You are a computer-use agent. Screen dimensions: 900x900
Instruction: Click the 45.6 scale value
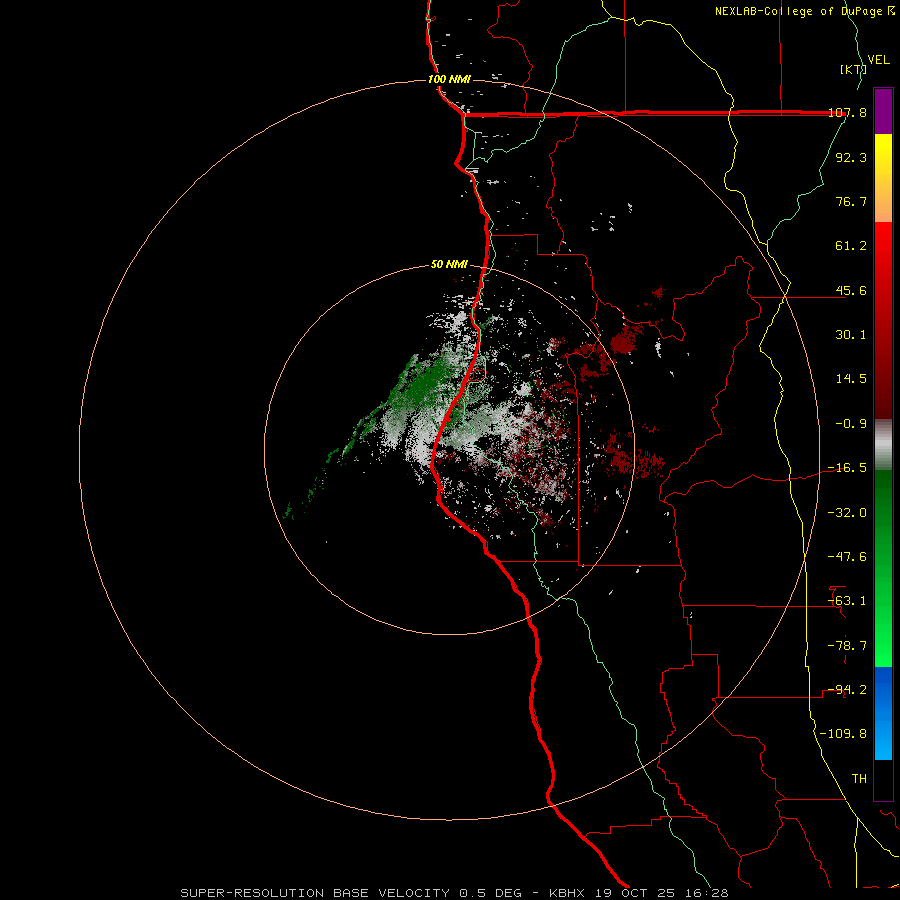pos(851,290)
